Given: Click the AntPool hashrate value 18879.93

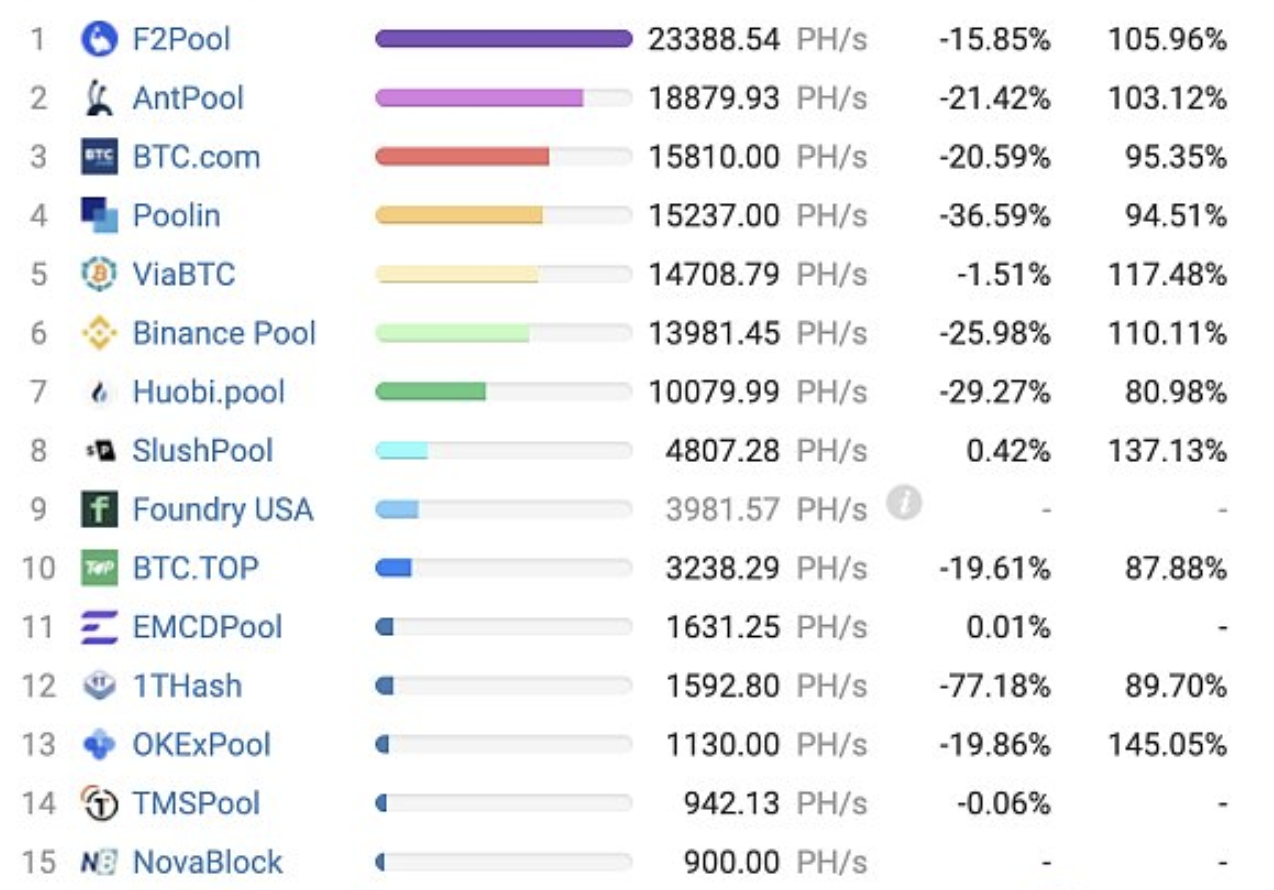Looking at the screenshot, I should point(714,98).
